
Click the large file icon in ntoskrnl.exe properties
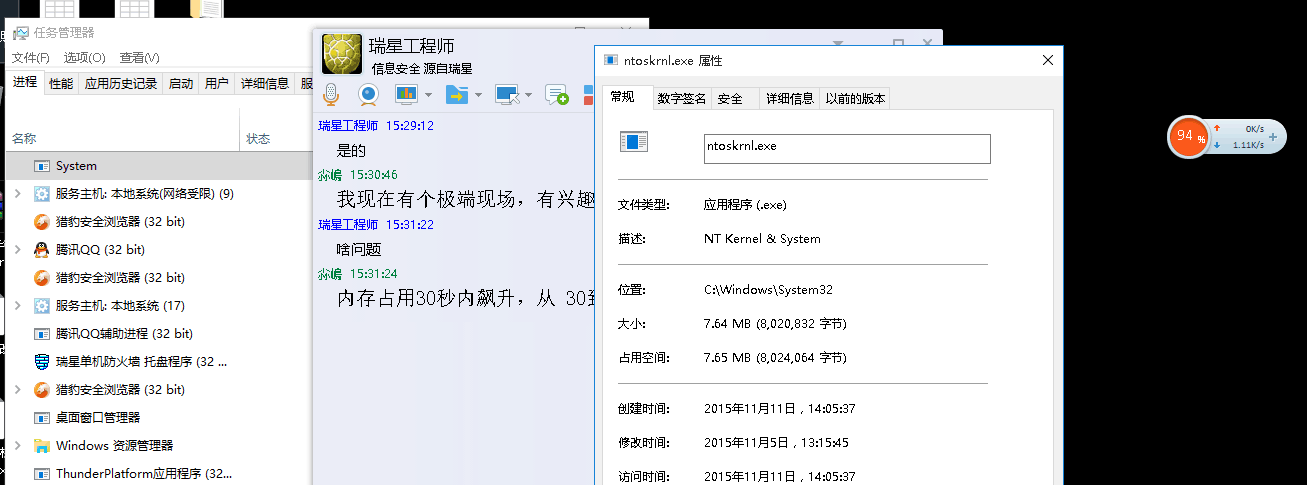[634, 142]
